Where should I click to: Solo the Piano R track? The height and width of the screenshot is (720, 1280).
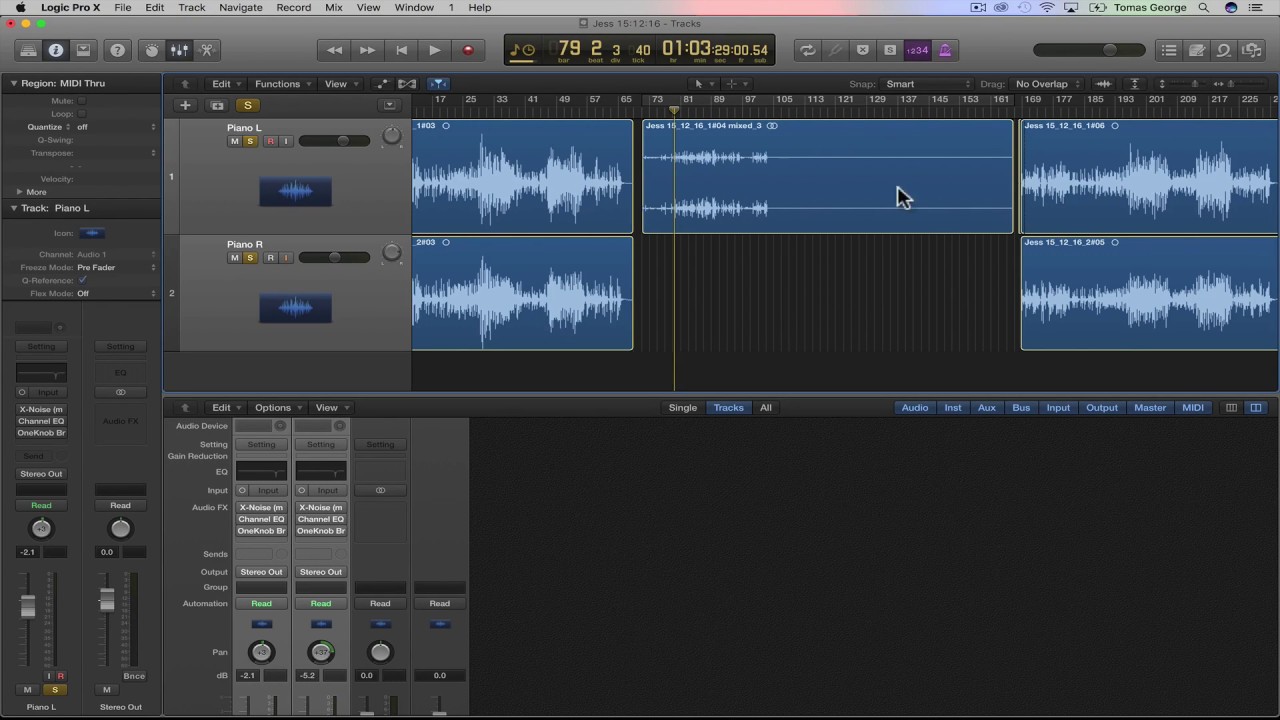pyautogui.click(x=250, y=258)
